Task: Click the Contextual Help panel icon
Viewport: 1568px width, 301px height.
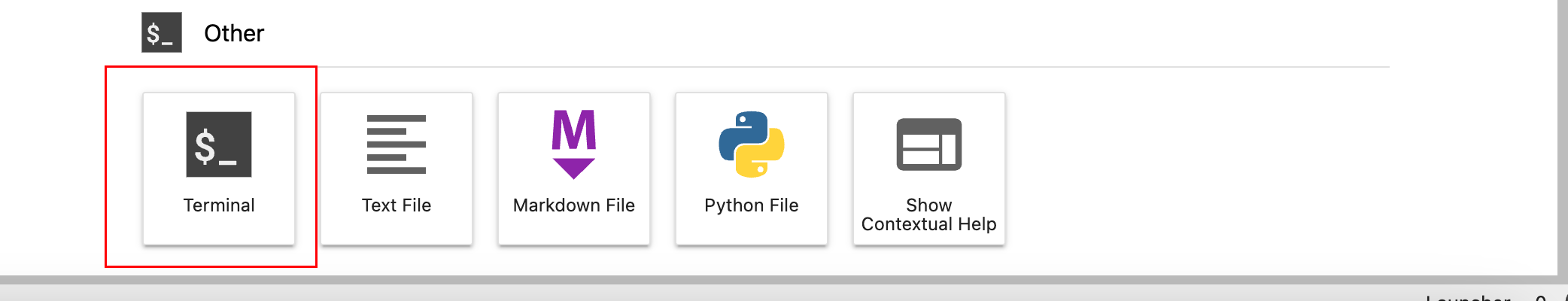Action: click(928, 144)
